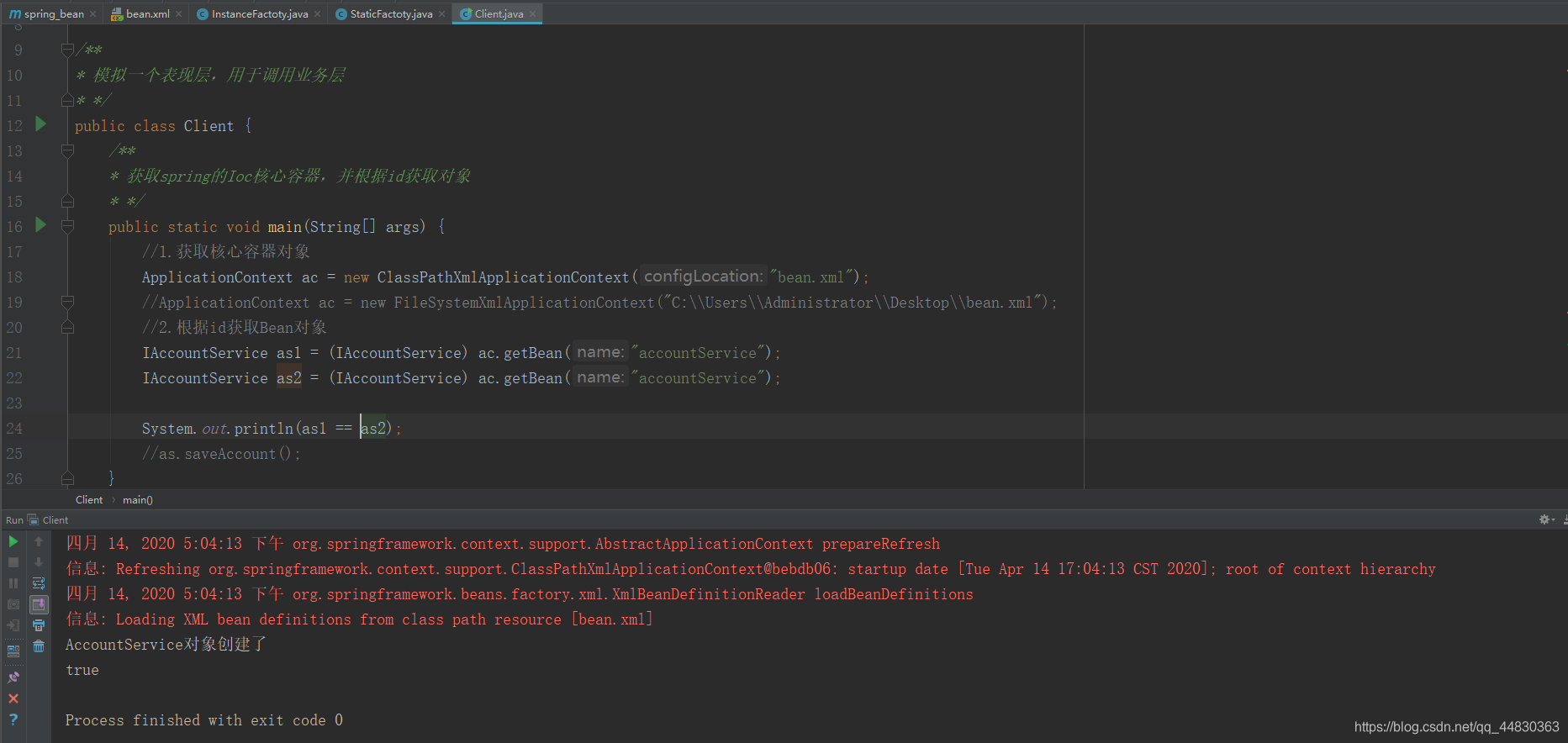Open StaticFactoty.java tab
This screenshot has width=1568, height=743.
click(x=391, y=13)
